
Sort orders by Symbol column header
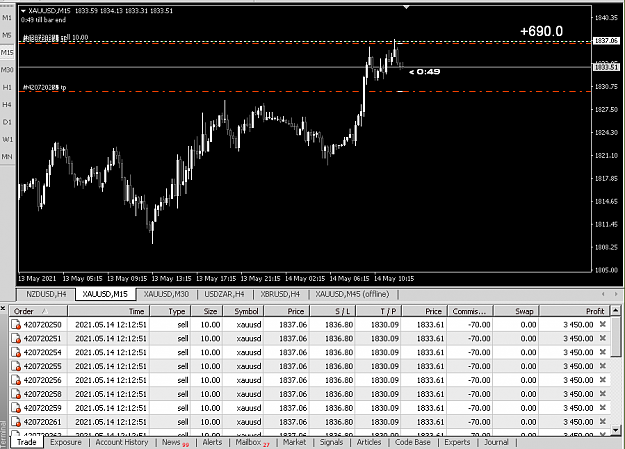pyautogui.click(x=243, y=311)
